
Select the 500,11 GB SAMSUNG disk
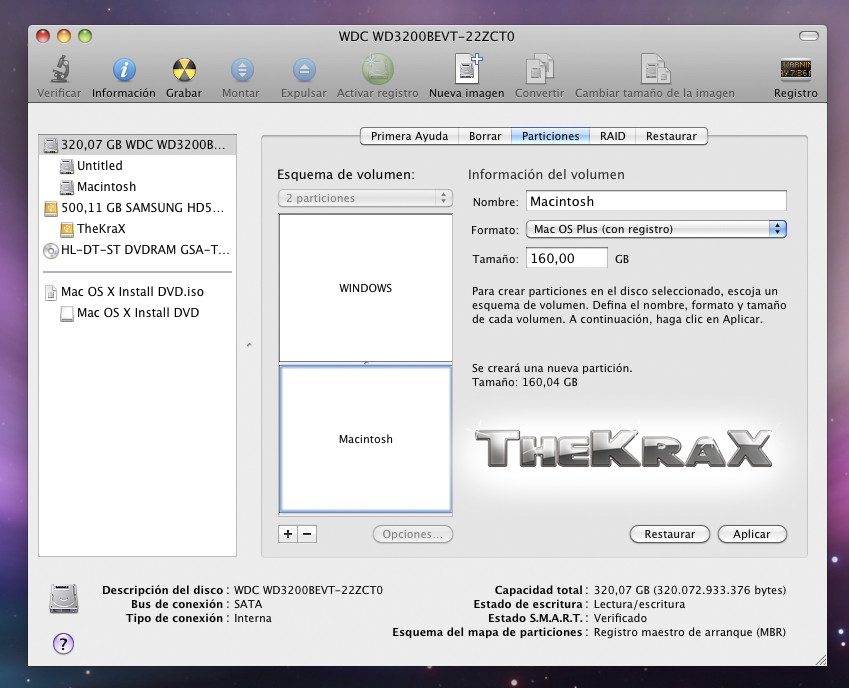pyautogui.click(x=138, y=208)
